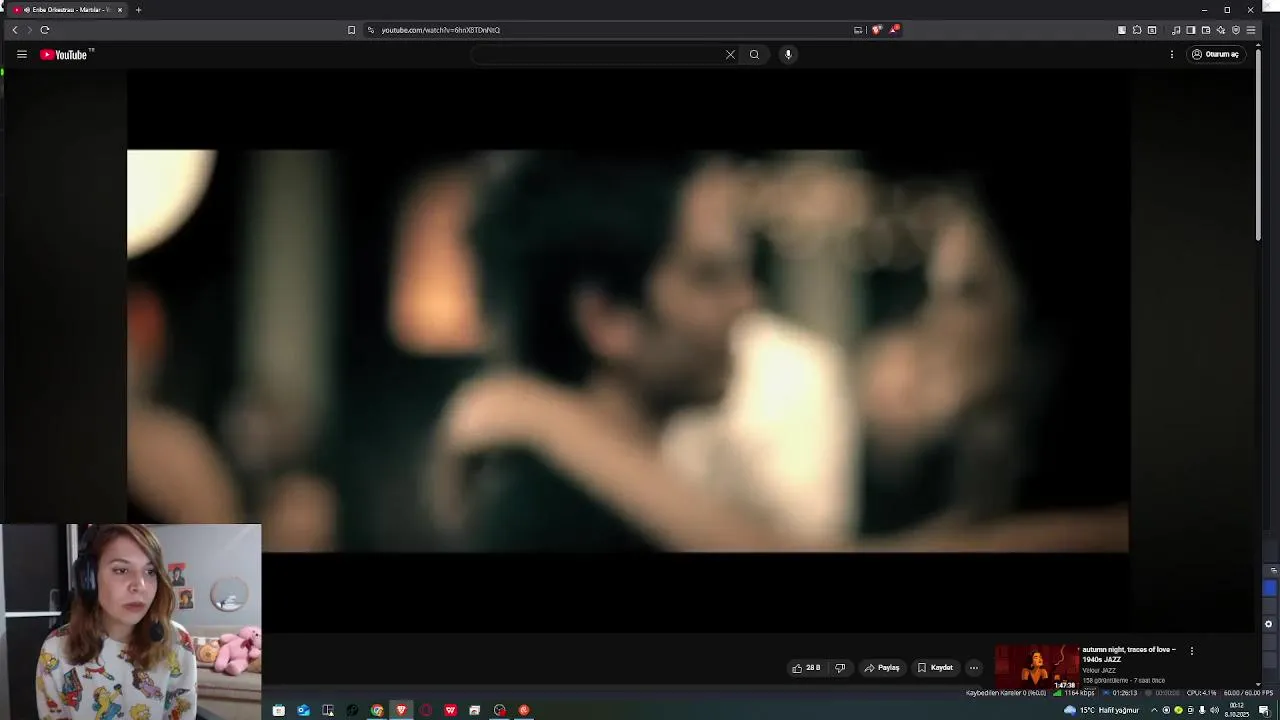Viewport: 1280px width, 720px height.
Task: Open the browser extensions puzzle icon
Action: click(1137, 30)
